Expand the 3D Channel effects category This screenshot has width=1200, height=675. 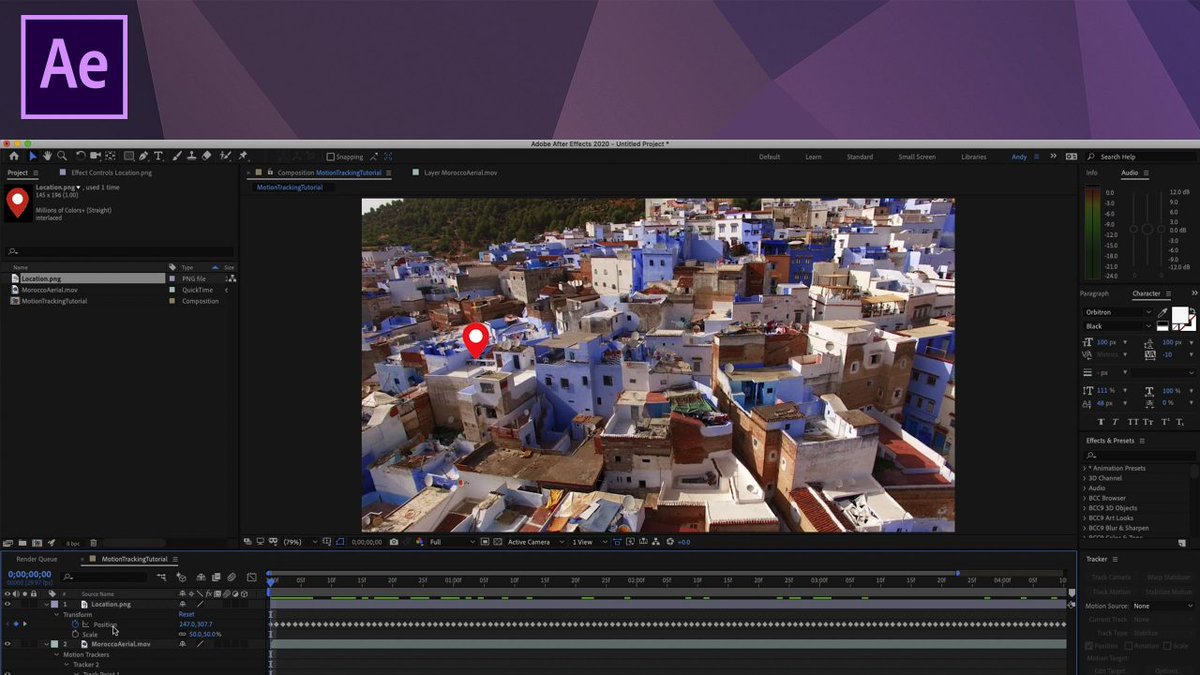click(1084, 478)
